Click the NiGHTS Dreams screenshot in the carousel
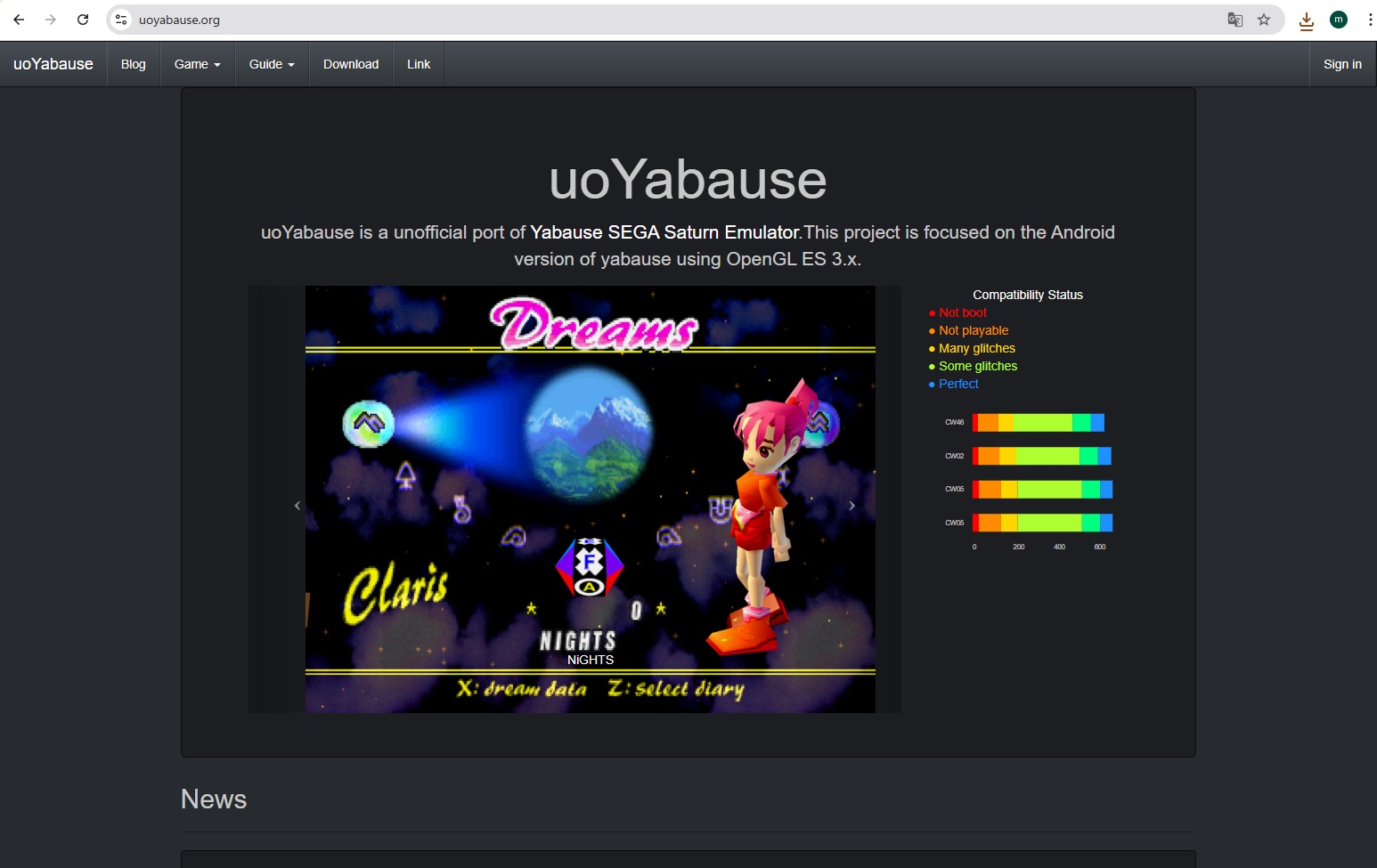Screen dimensions: 1377x868 tap(591, 499)
